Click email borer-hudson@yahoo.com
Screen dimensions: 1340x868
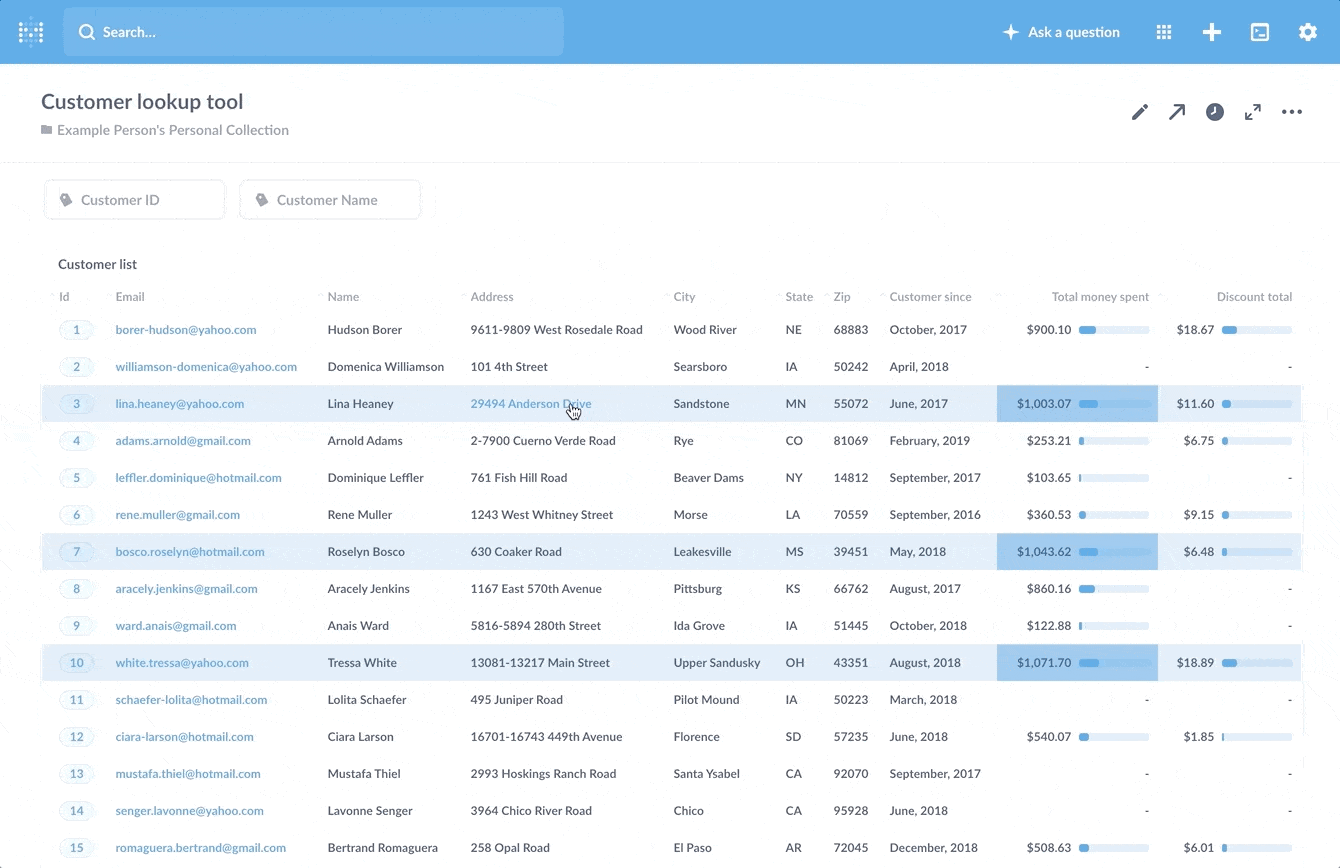186,330
